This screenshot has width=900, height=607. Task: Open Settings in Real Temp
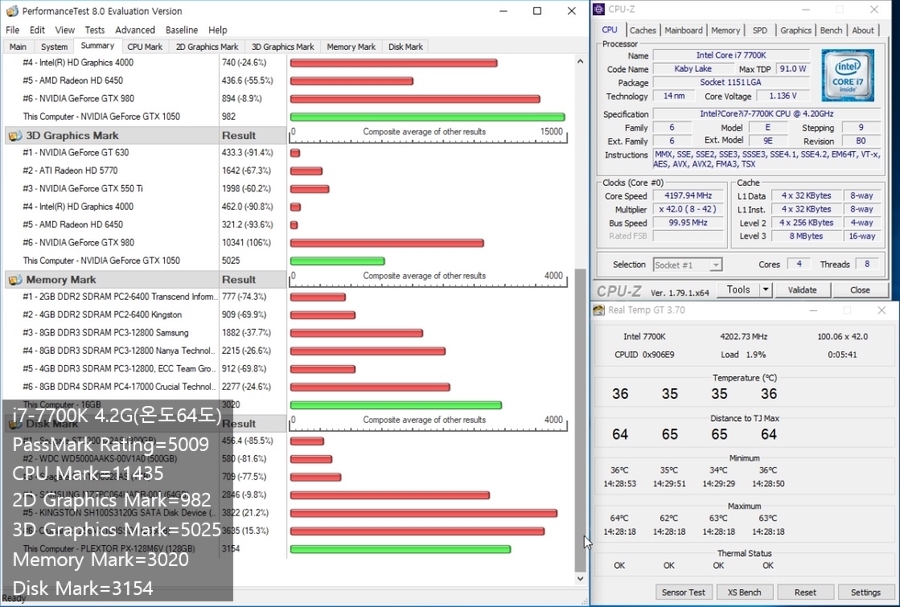866,592
